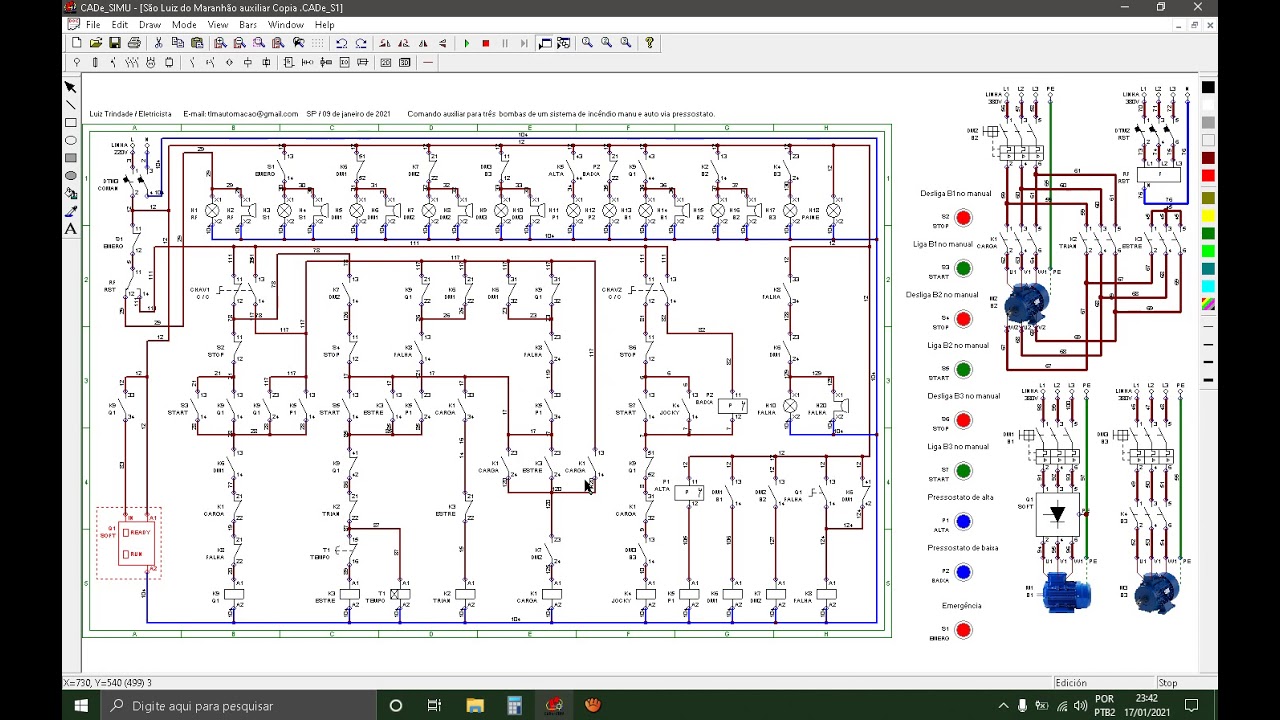This screenshot has width=1280, height=720.
Task: Click the 2D view toolbar icon
Action: click(x=386, y=63)
